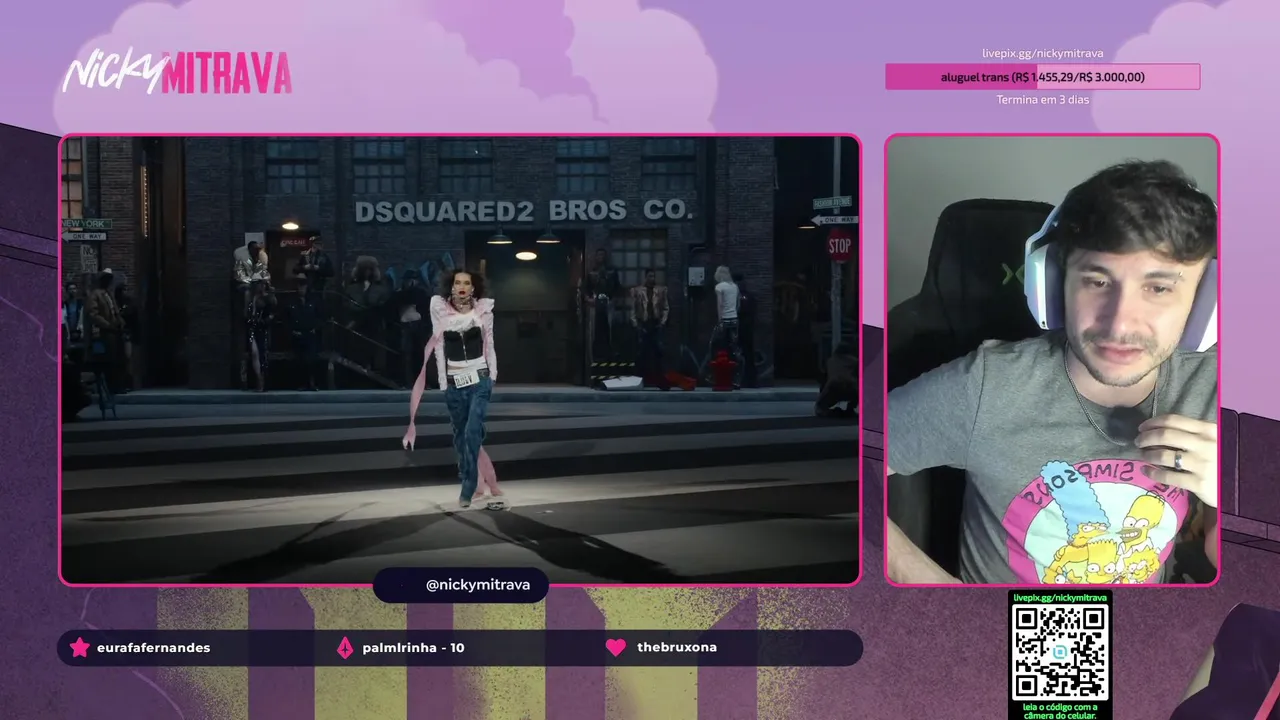Click the thebruxona username

coord(677,647)
